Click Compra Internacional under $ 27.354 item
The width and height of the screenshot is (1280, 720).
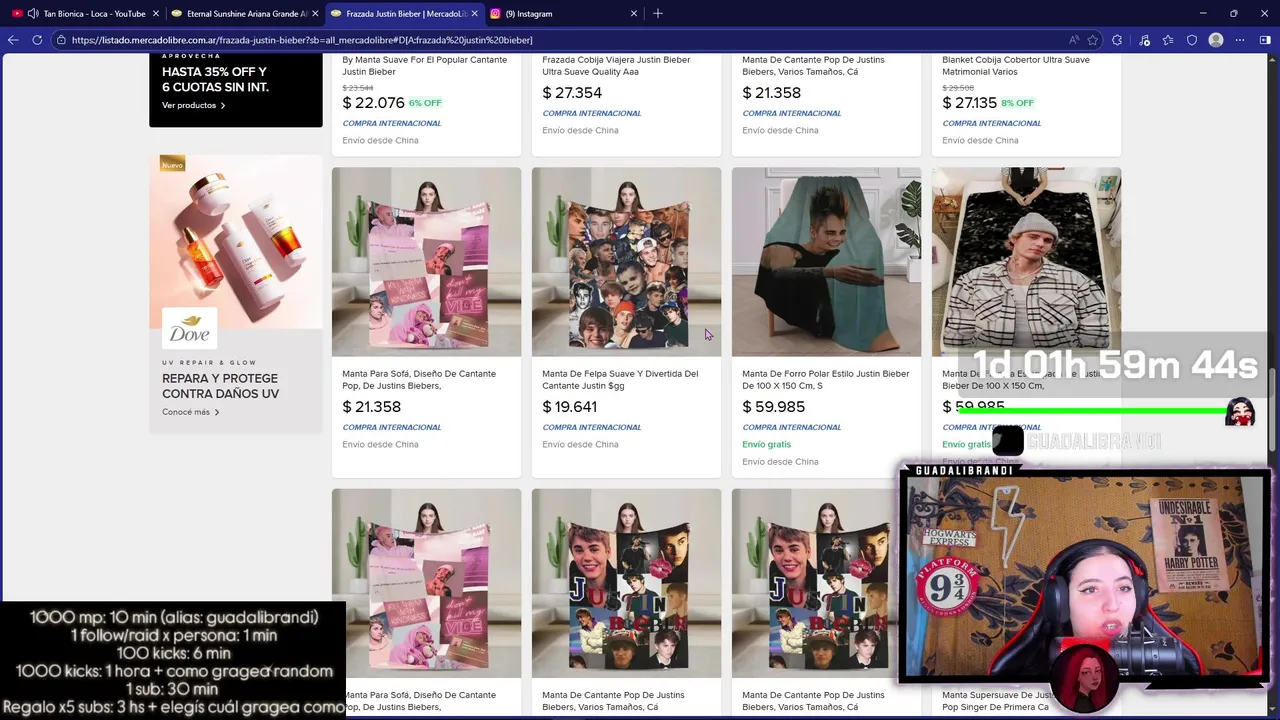point(592,113)
